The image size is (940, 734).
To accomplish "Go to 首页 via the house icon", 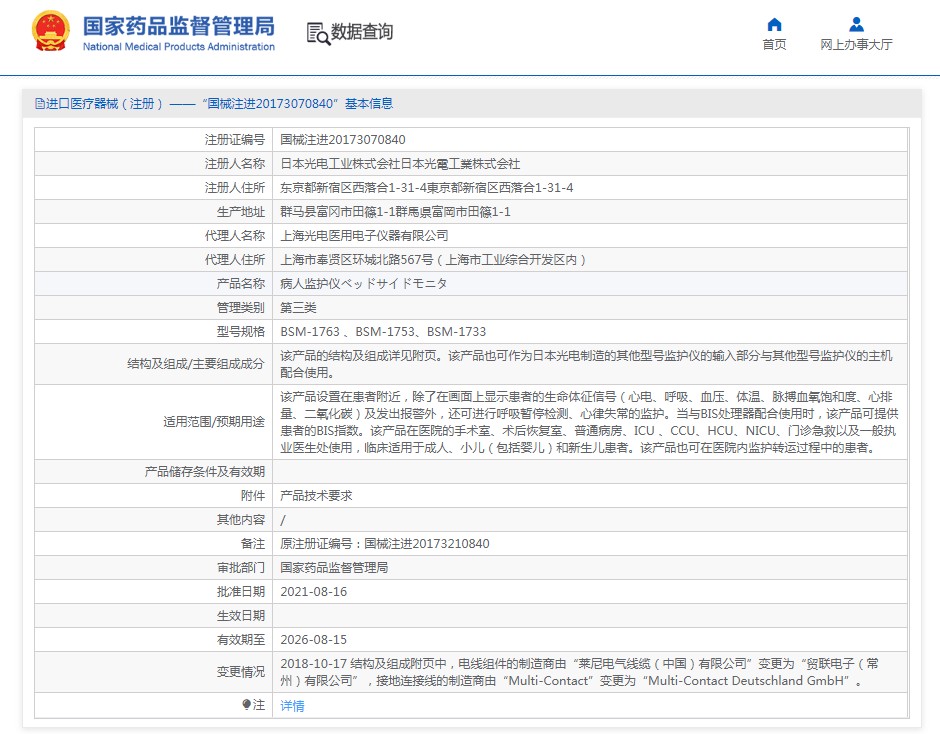I will [x=774, y=25].
